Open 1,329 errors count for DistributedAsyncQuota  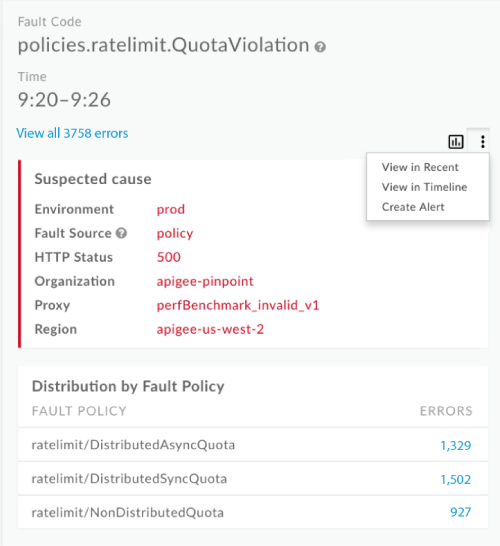(x=455, y=445)
